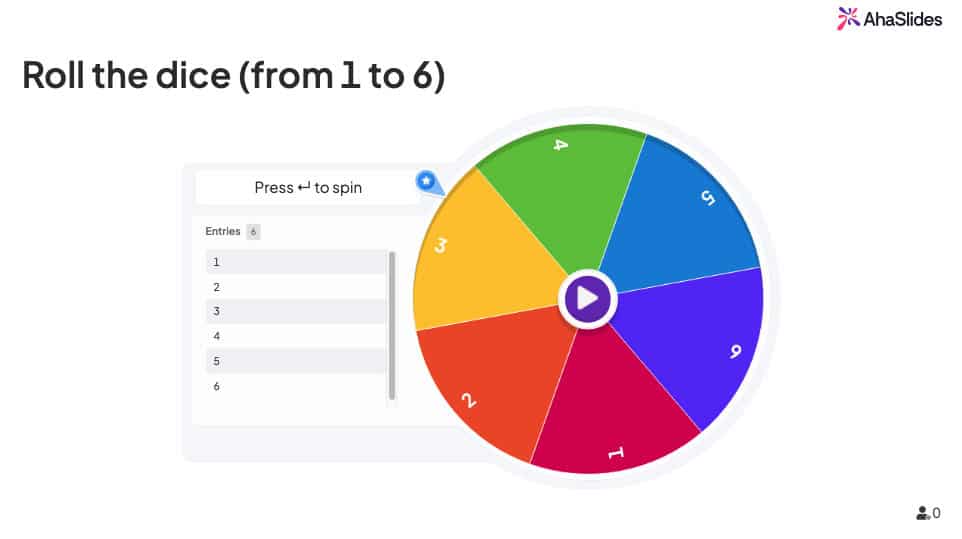Click the blue wheel pointer marker
The width and height of the screenshot is (962, 539).
point(427,182)
